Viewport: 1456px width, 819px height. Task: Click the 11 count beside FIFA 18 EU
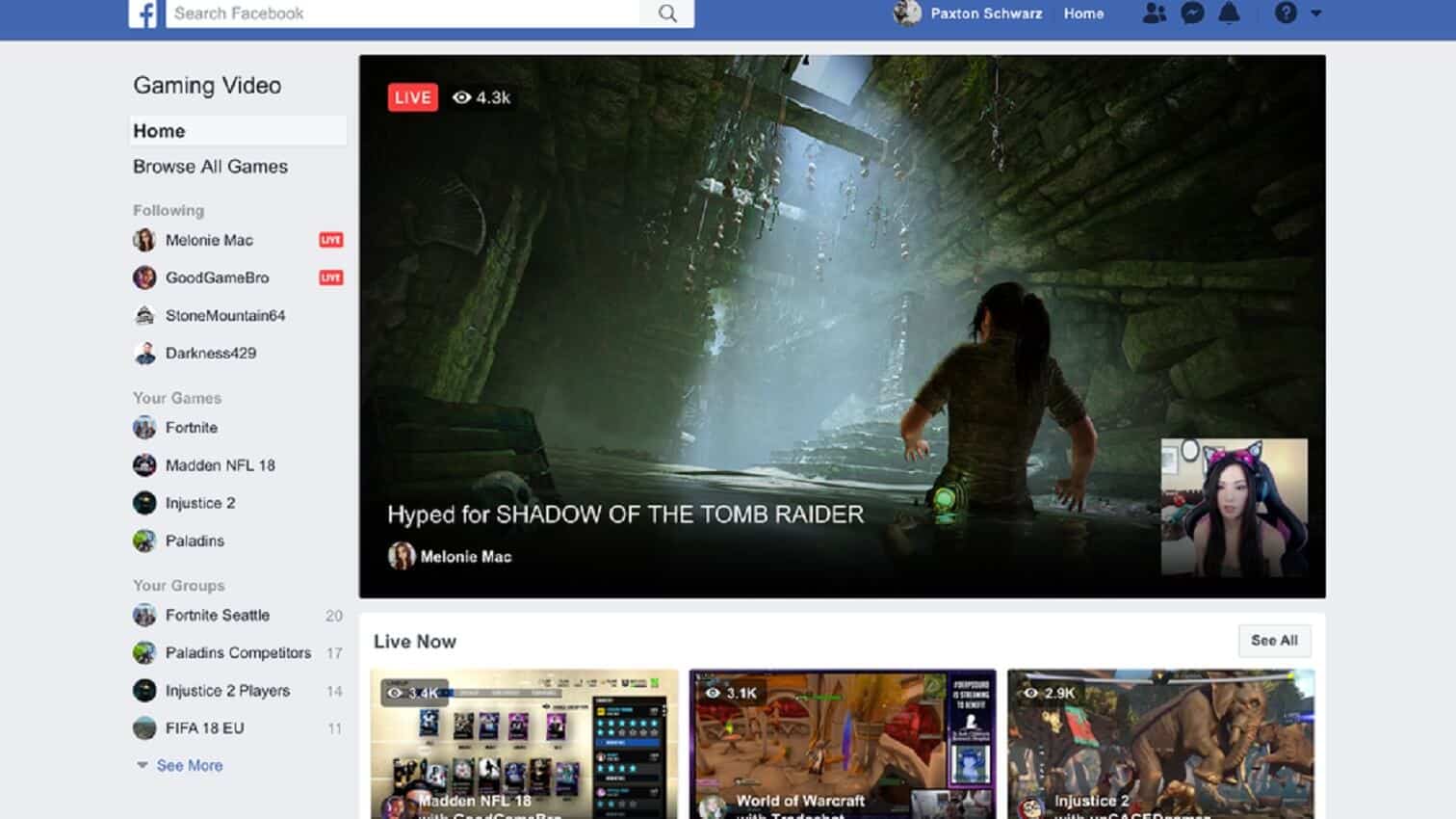[x=334, y=728]
